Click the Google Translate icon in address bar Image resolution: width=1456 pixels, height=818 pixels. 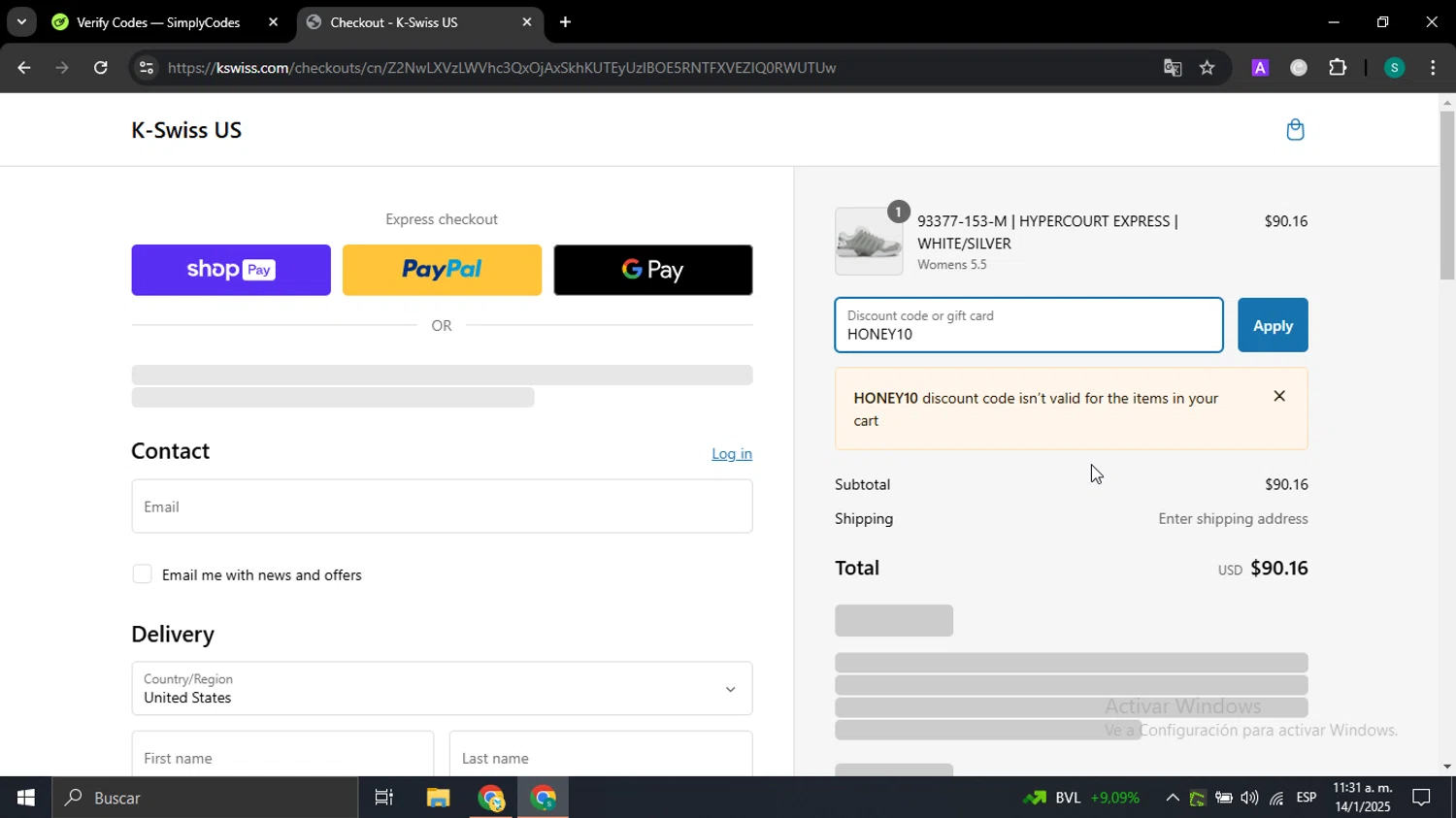pyautogui.click(x=1173, y=68)
